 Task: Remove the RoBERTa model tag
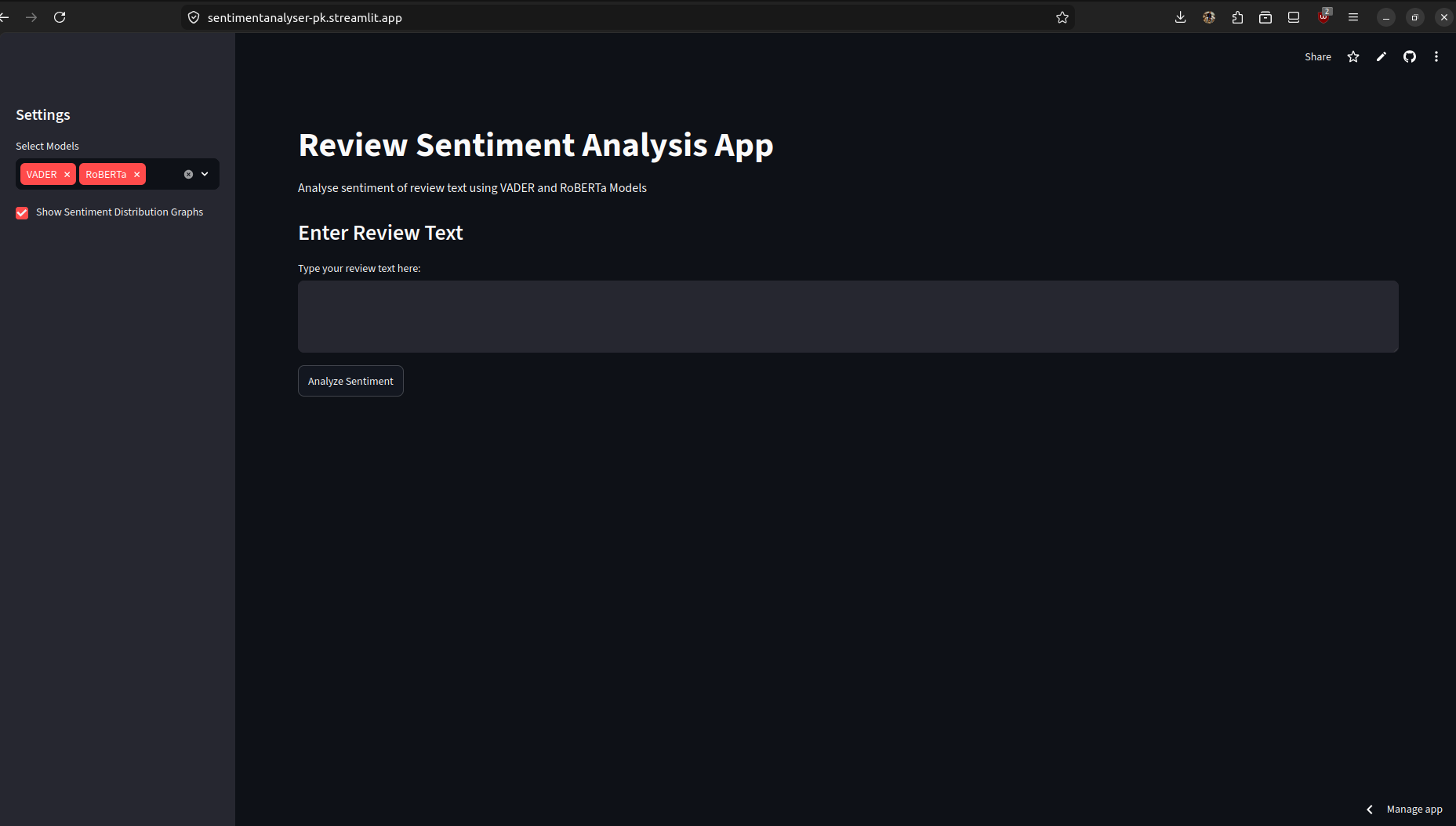tap(136, 175)
